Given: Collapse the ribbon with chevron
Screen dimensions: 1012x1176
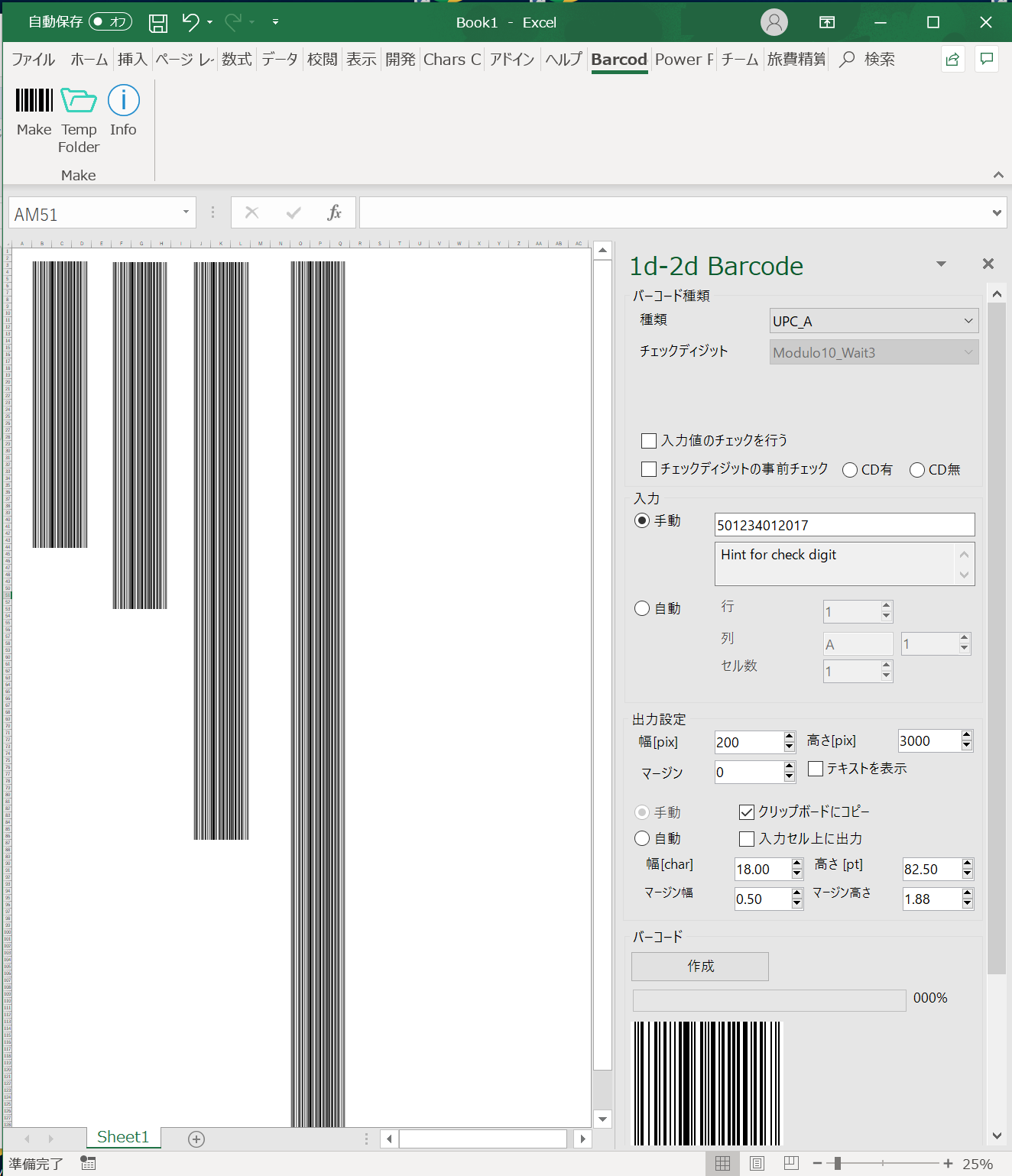Looking at the screenshot, I should point(998,175).
